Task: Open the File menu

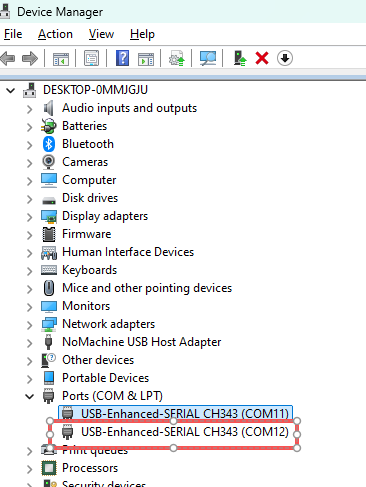Action: pyautogui.click(x=13, y=34)
